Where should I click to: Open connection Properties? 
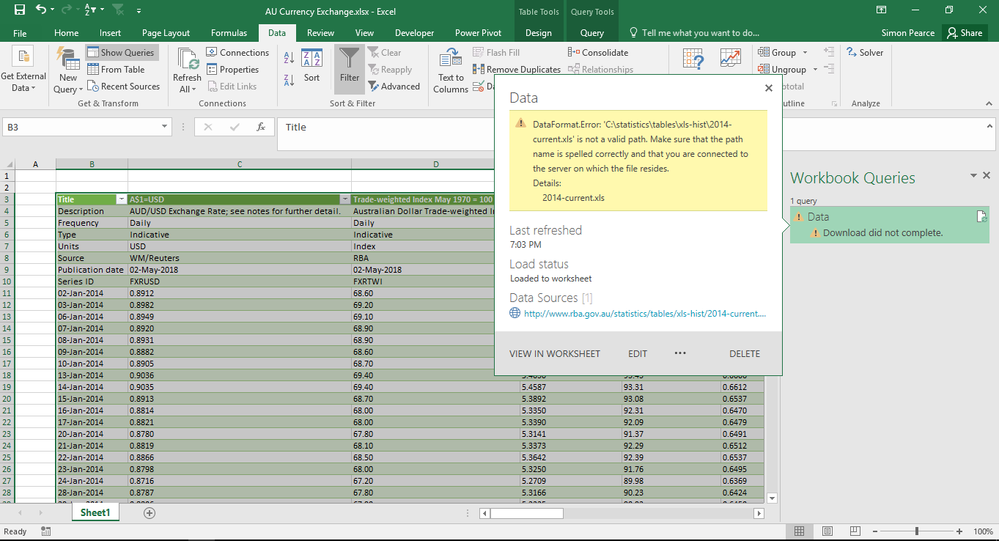coord(233,69)
